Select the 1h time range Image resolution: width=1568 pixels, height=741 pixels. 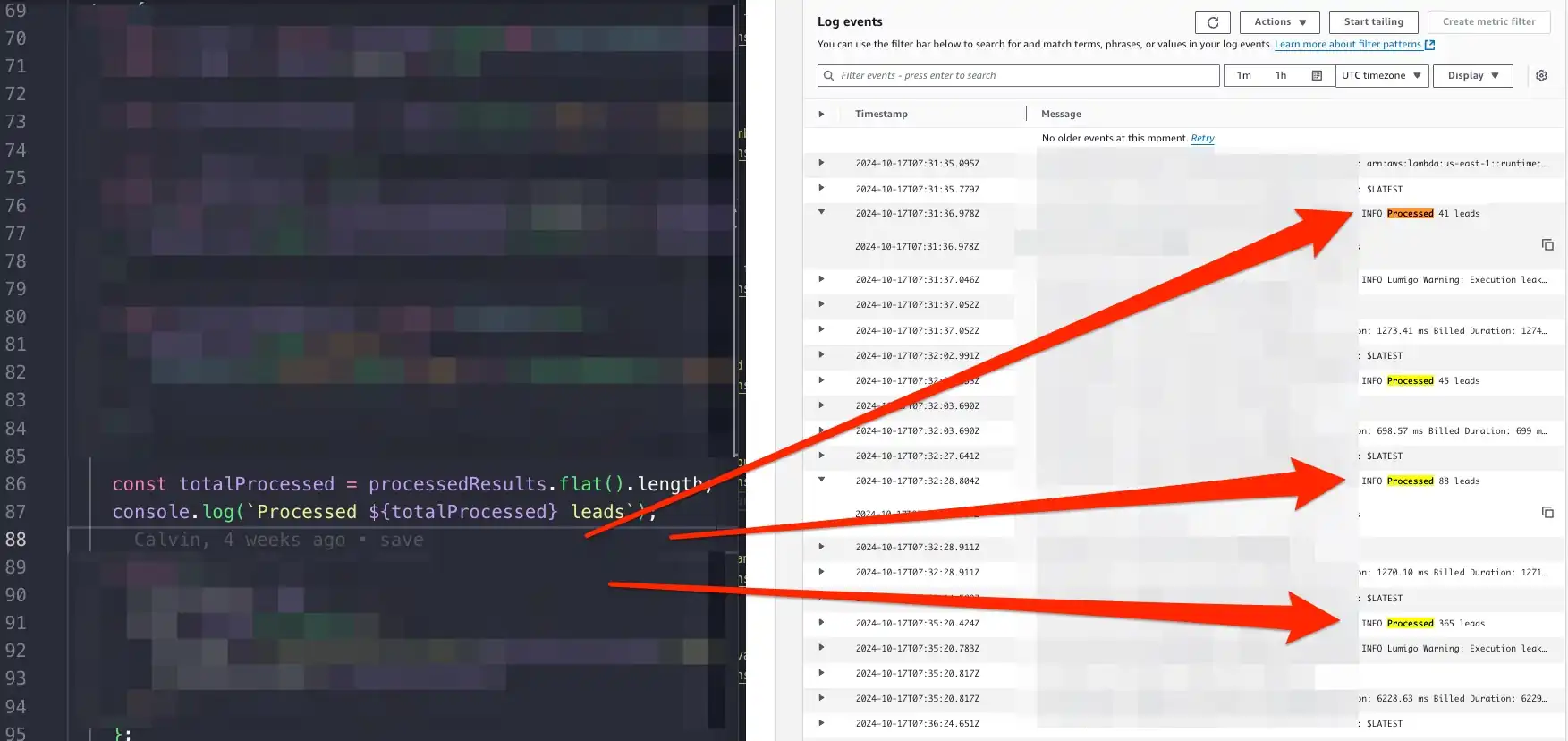[x=1280, y=76]
